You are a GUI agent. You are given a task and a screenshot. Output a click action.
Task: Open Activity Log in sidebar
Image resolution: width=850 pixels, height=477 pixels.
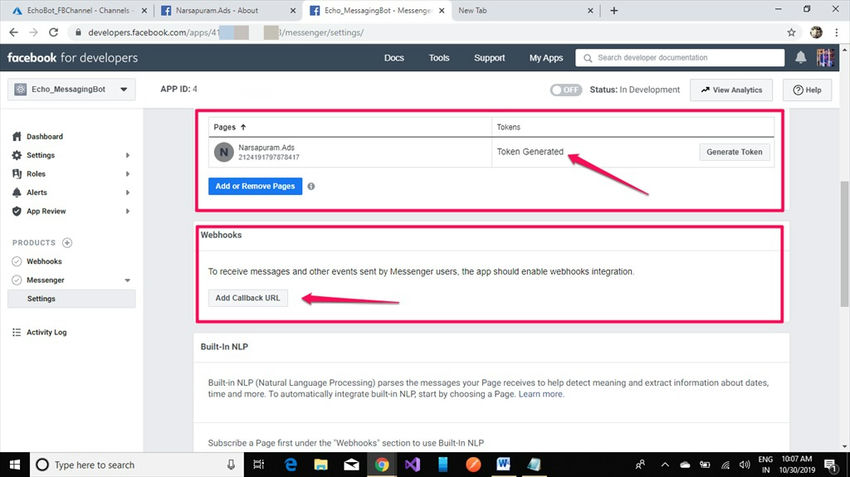point(47,332)
